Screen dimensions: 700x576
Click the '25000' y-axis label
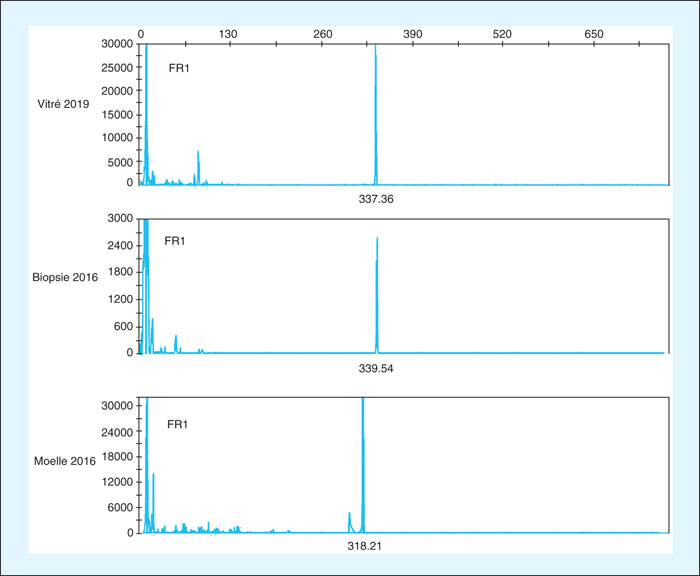(117, 68)
